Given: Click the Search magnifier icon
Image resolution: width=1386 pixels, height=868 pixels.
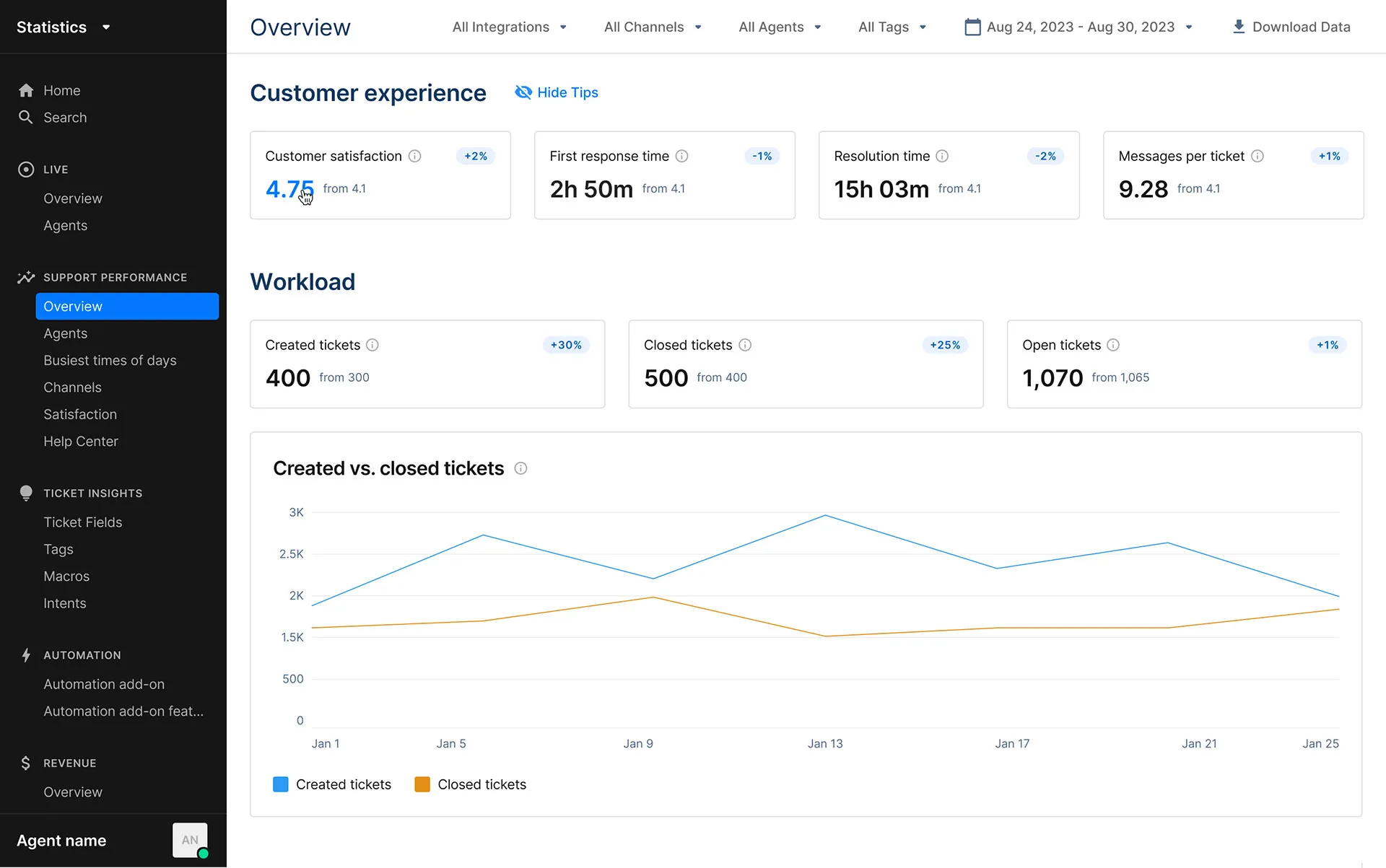Looking at the screenshot, I should [x=26, y=117].
